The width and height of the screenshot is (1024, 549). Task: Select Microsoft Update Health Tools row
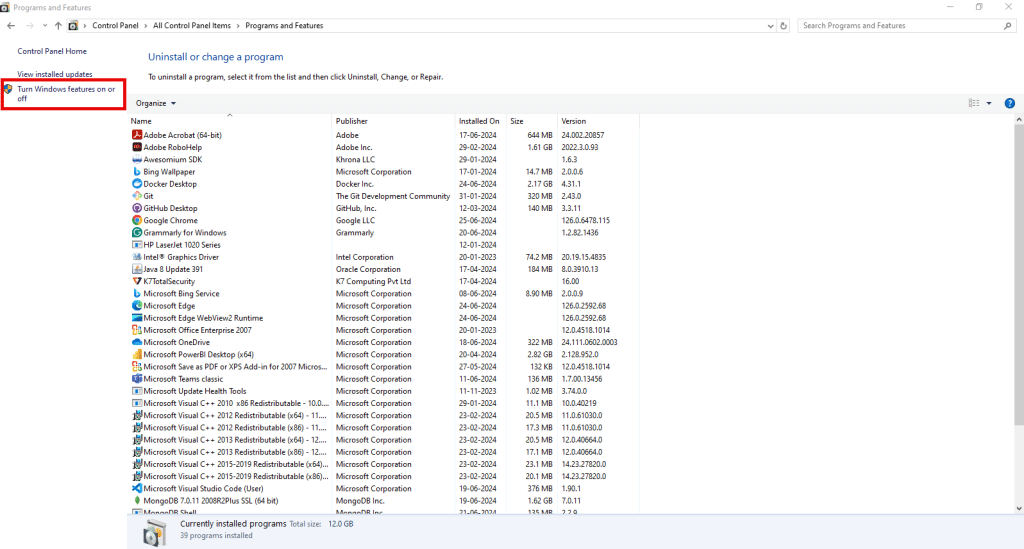pos(384,391)
